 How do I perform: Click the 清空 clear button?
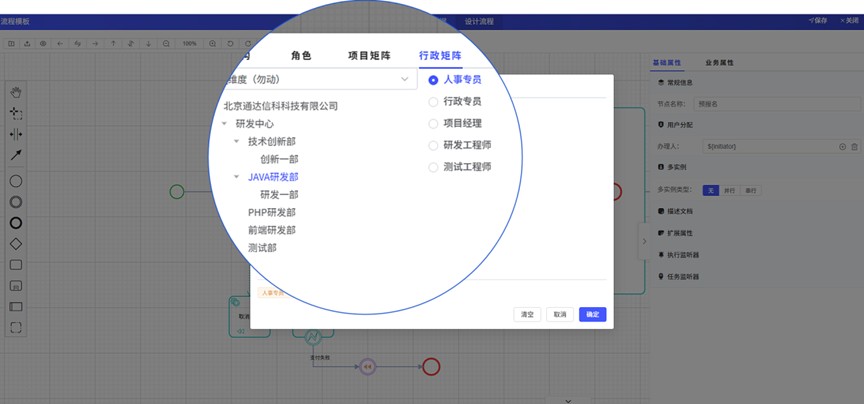point(527,314)
